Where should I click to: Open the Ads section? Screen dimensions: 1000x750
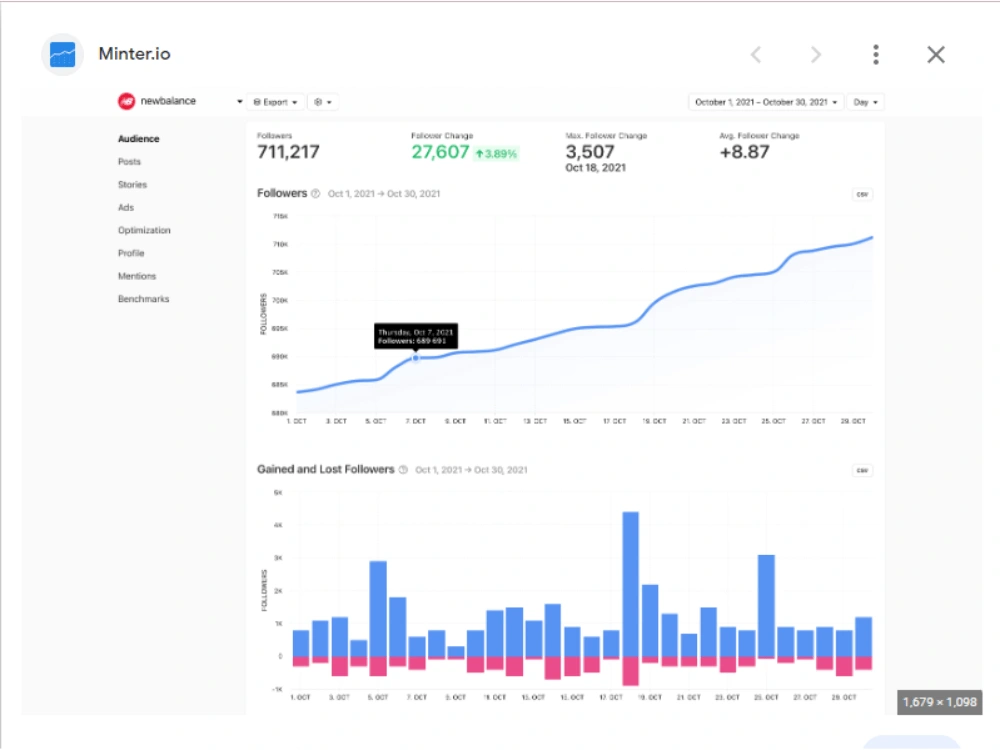click(x=126, y=208)
